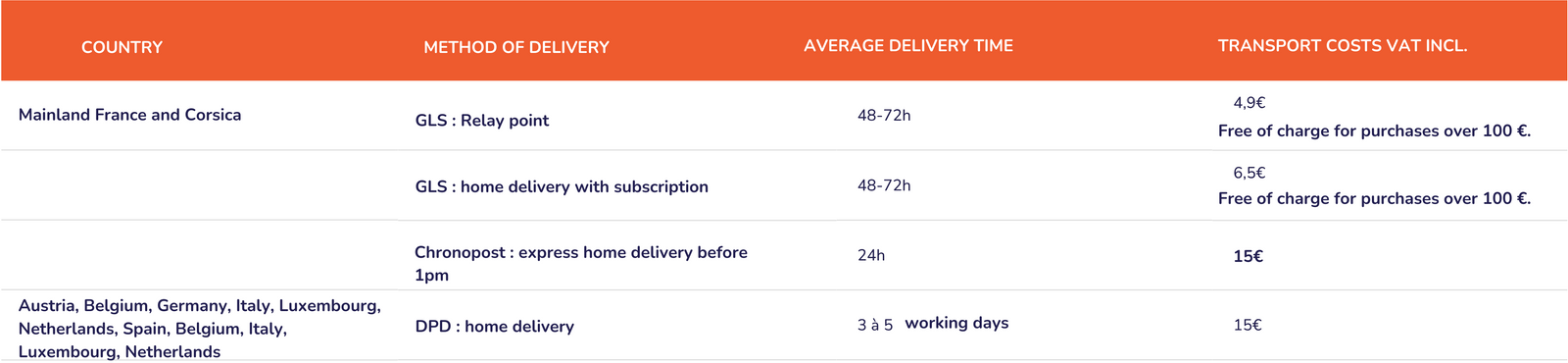
Task: Select the Mainland France and Corsica cell
Action: coord(129,115)
